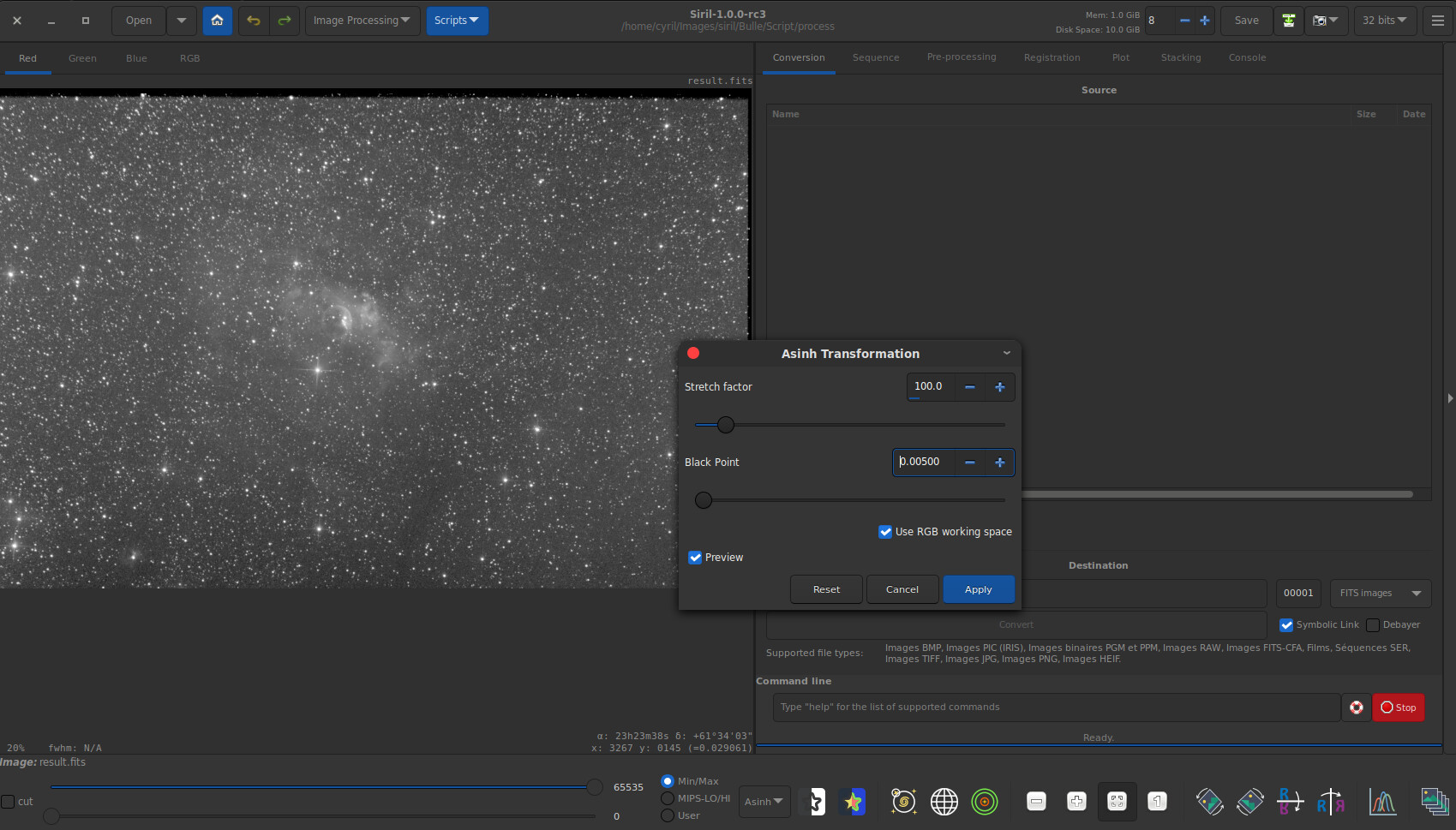
Task: Toggle the Preview checkbox
Action: [695, 558]
